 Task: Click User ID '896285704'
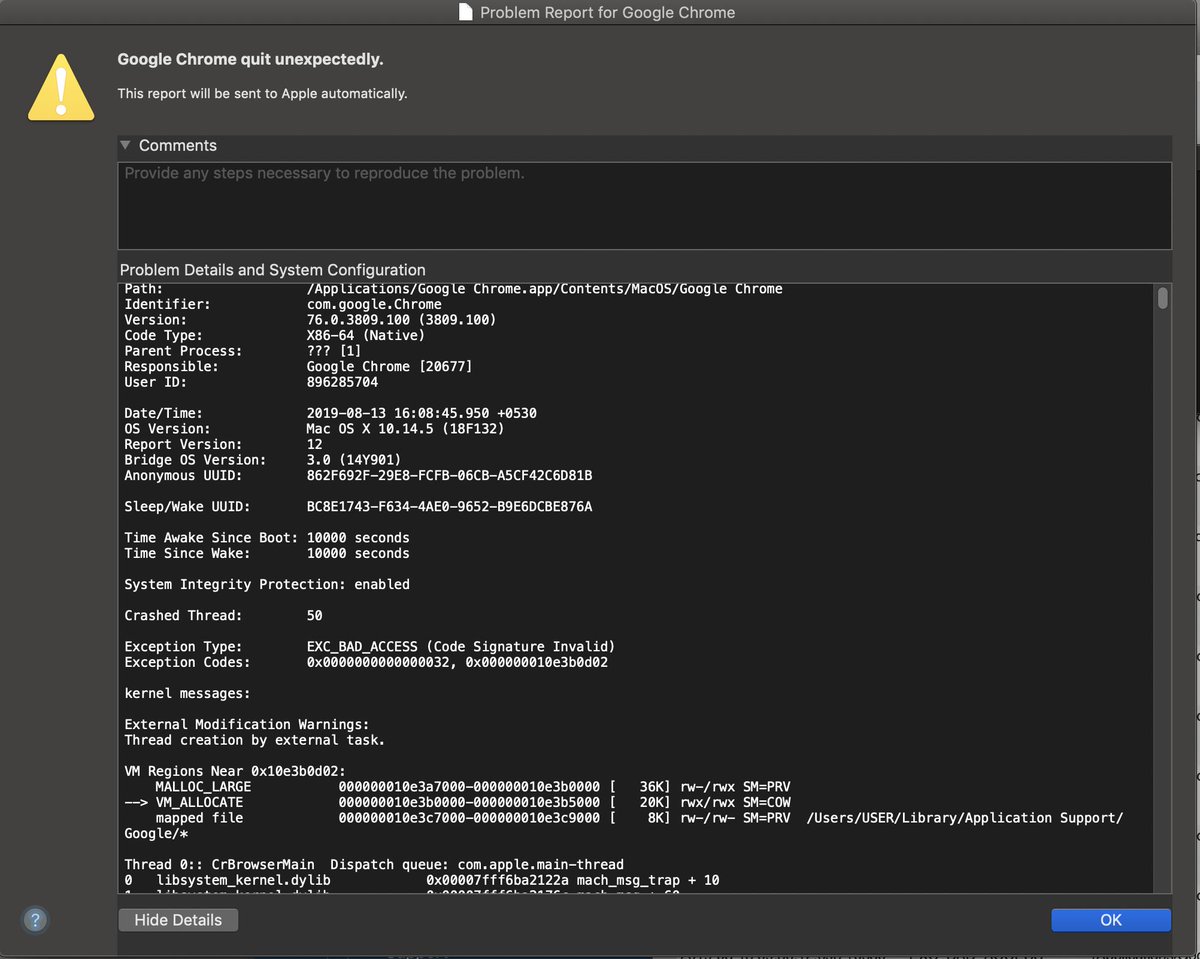pyautogui.click(x=342, y=382)
